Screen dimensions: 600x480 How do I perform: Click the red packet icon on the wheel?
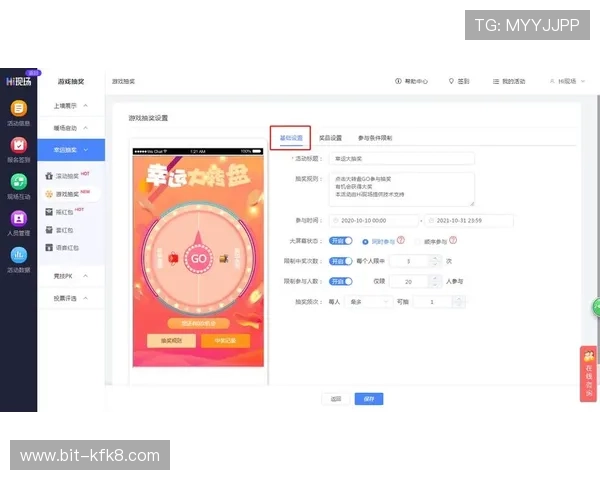pyautogui.click(x=173, y=259)
